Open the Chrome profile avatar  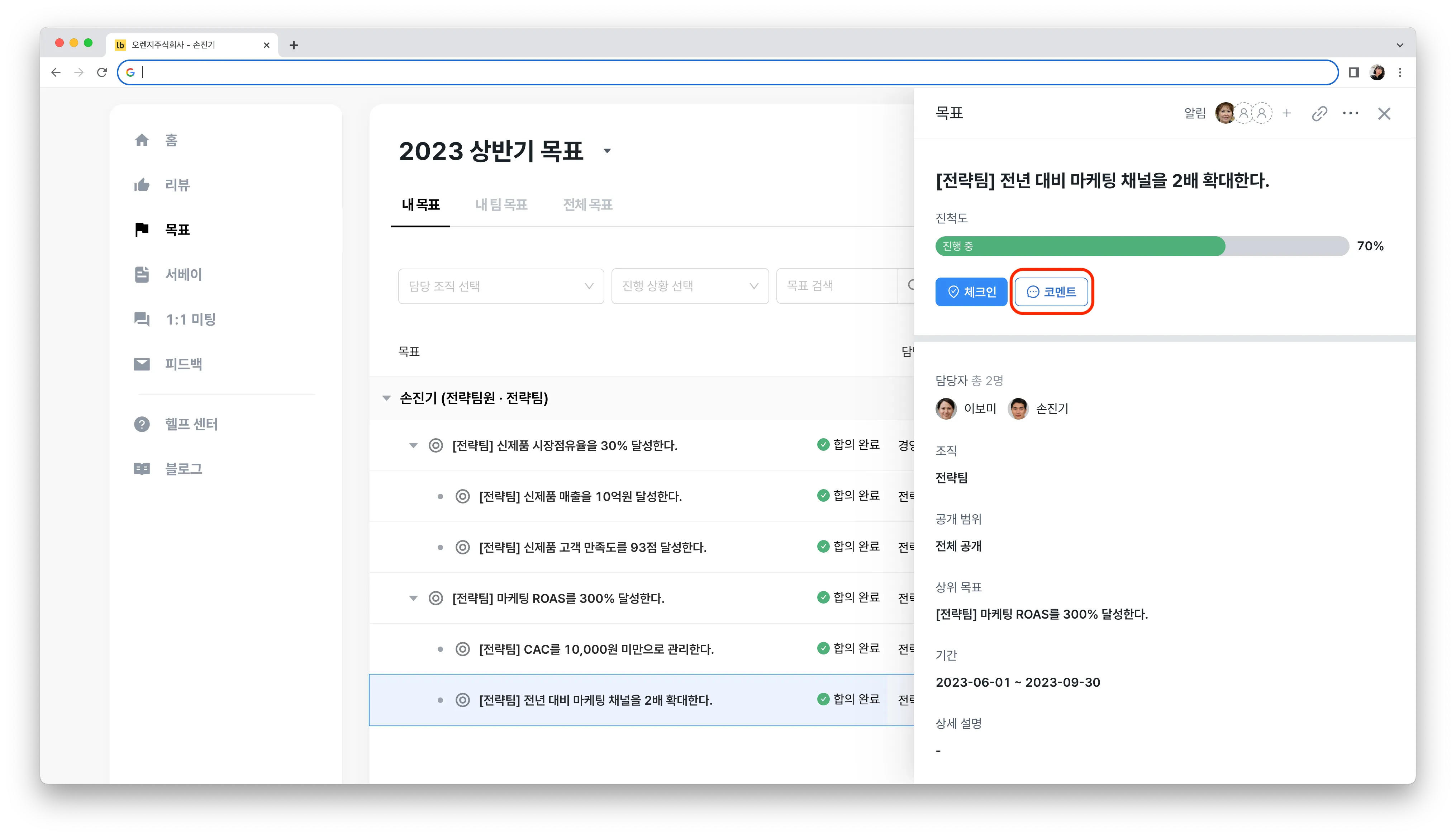tap(1377, 72)
